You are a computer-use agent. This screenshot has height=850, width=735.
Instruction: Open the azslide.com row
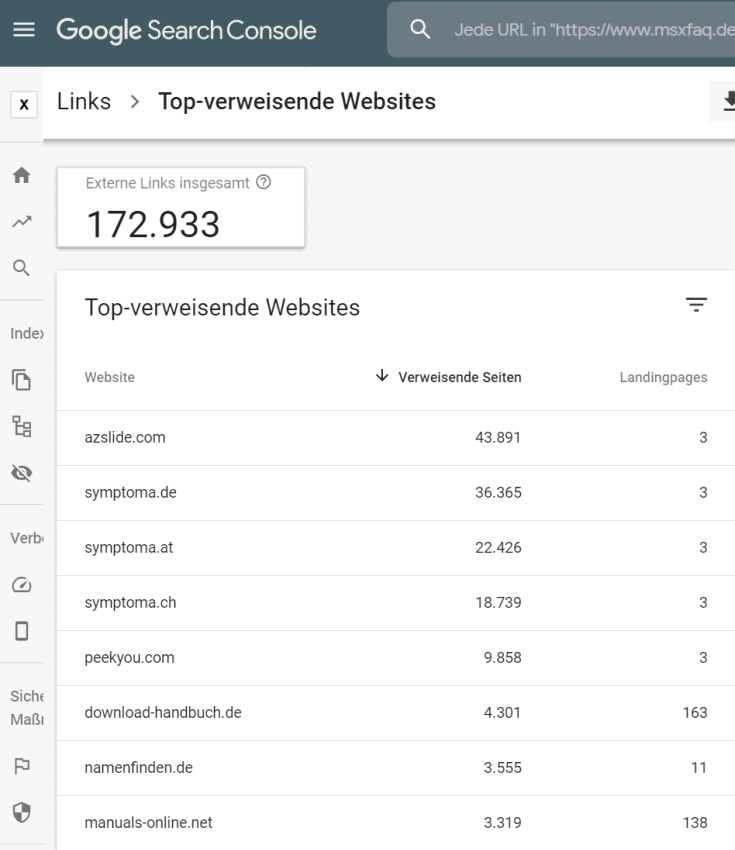click(396, 437)
